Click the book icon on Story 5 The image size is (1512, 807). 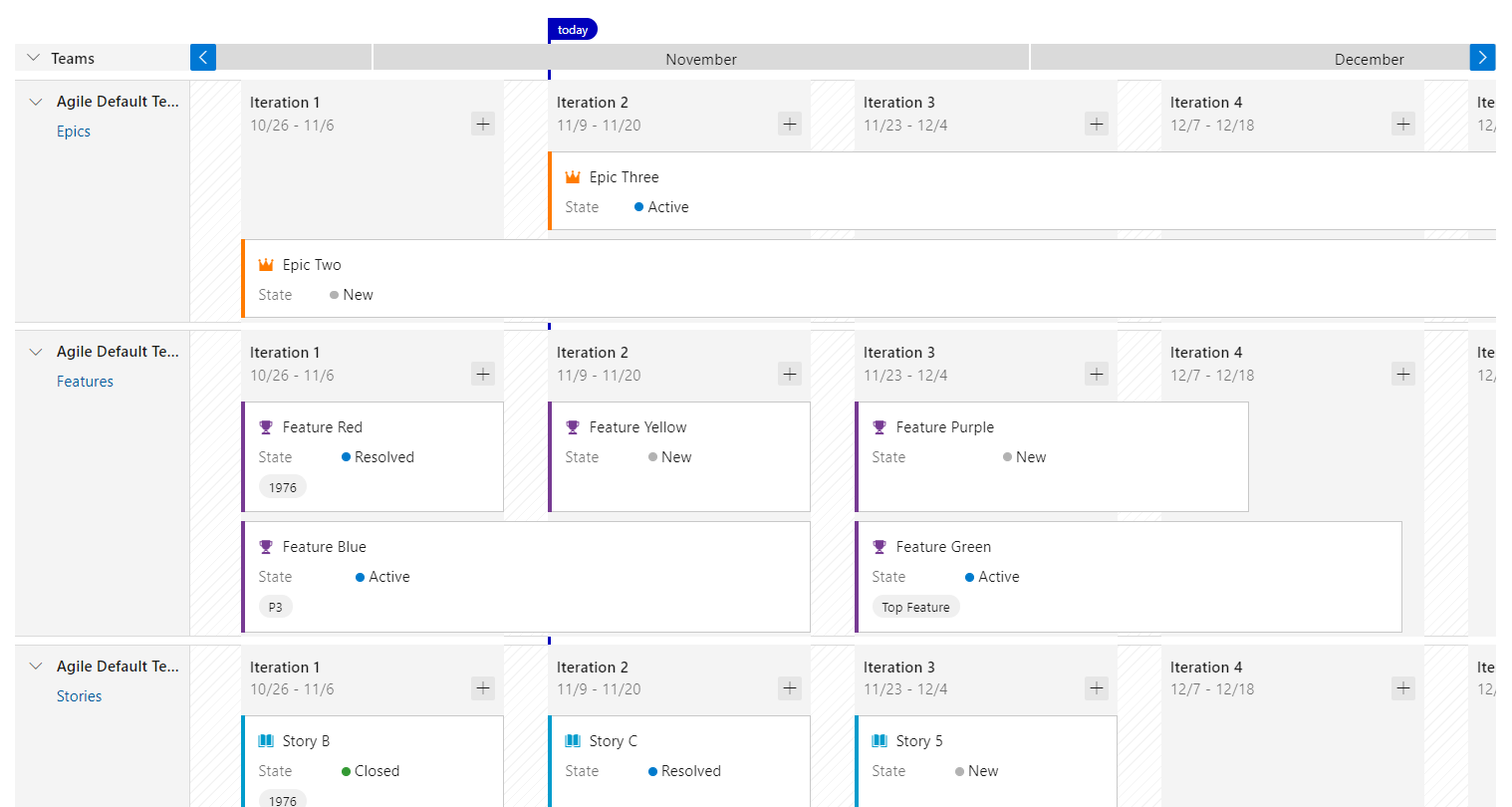tap(880, 740)
